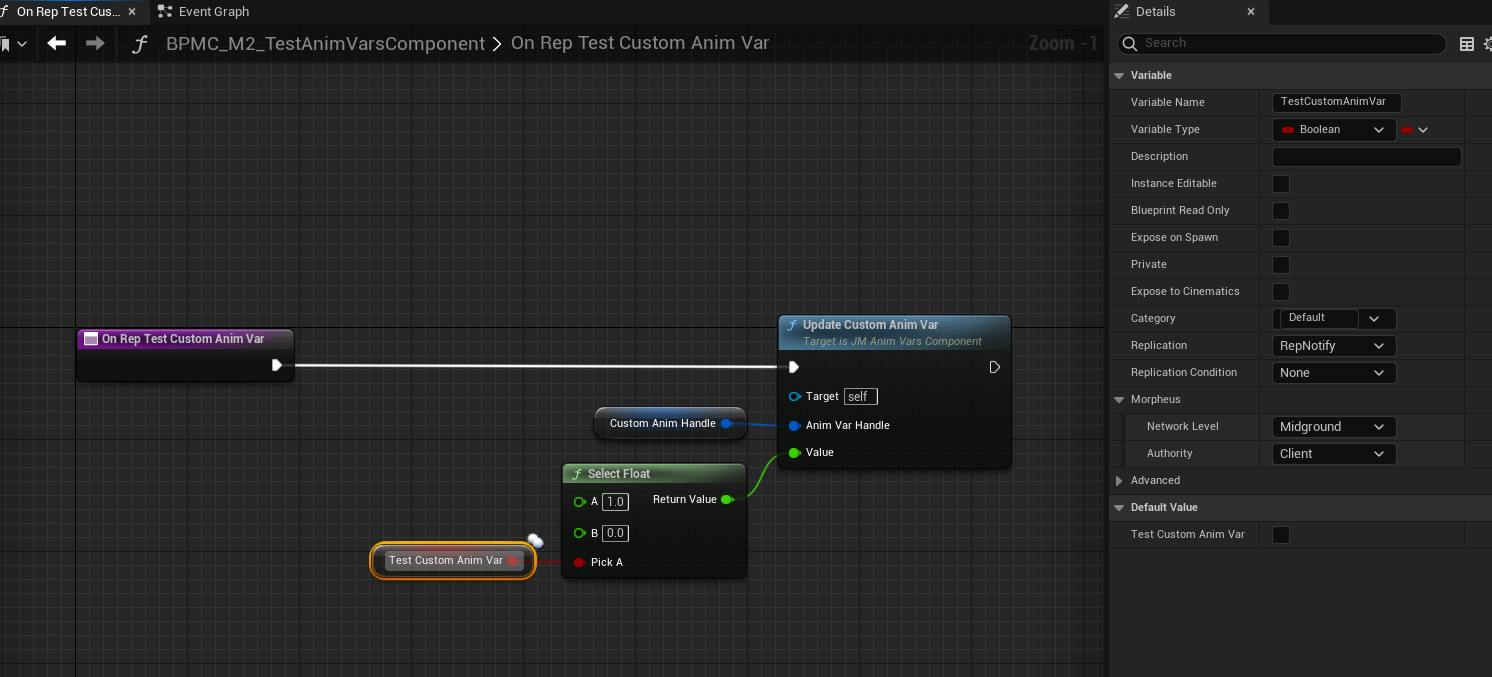
Task: Check the Expose on Spawn checkbox
Action: pyautogui.click(x=1280, y=238)
